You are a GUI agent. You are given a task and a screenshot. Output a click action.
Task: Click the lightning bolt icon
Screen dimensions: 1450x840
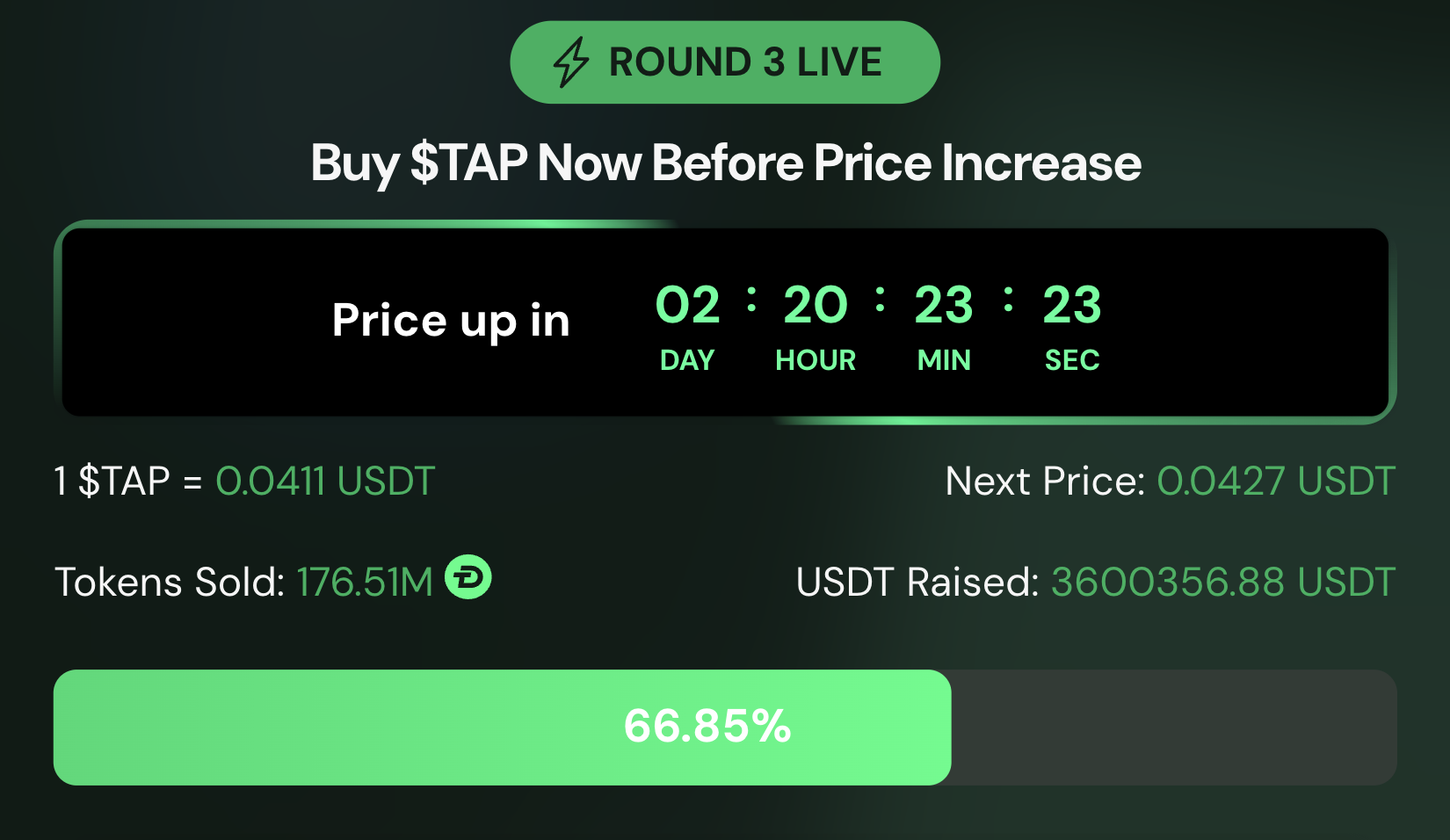coord(571,62)
